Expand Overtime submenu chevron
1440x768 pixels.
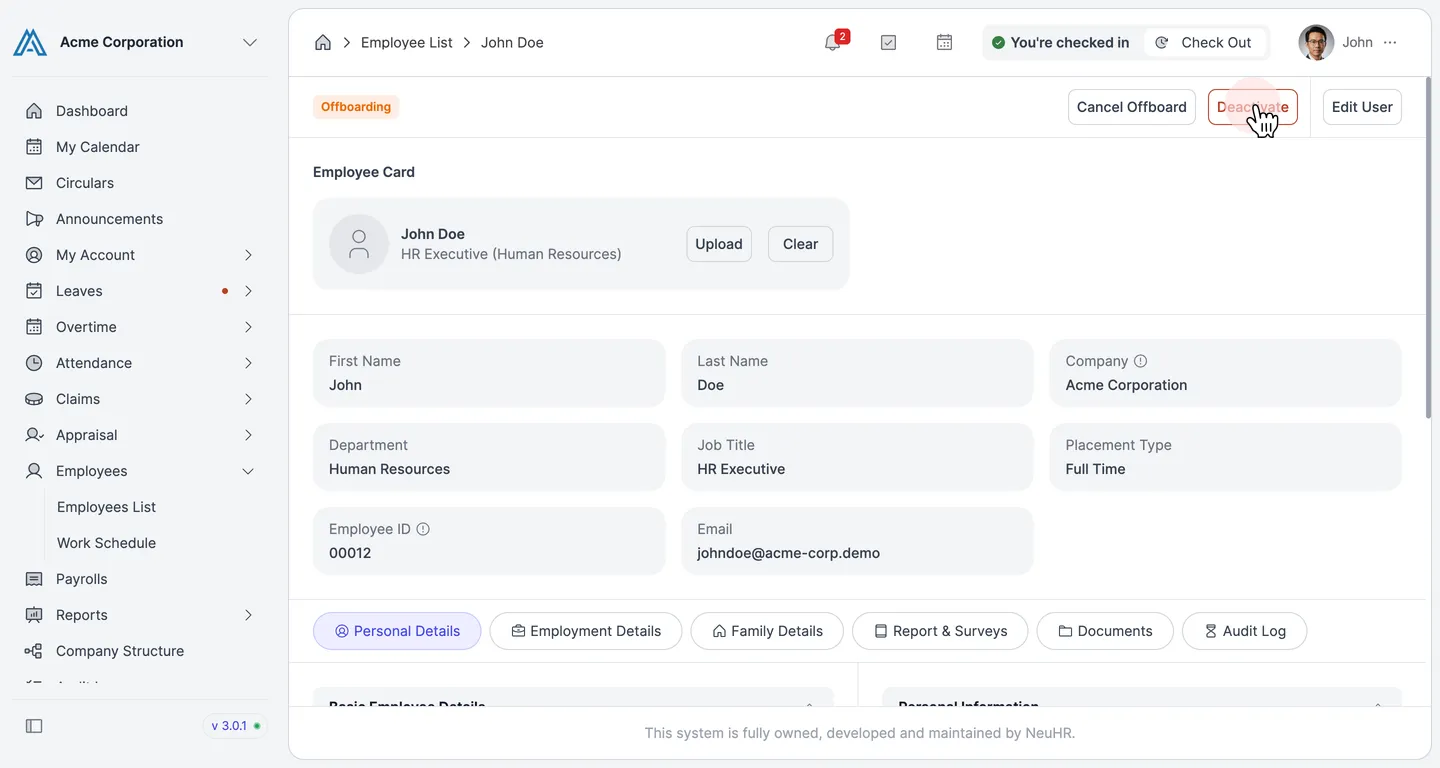248,327
